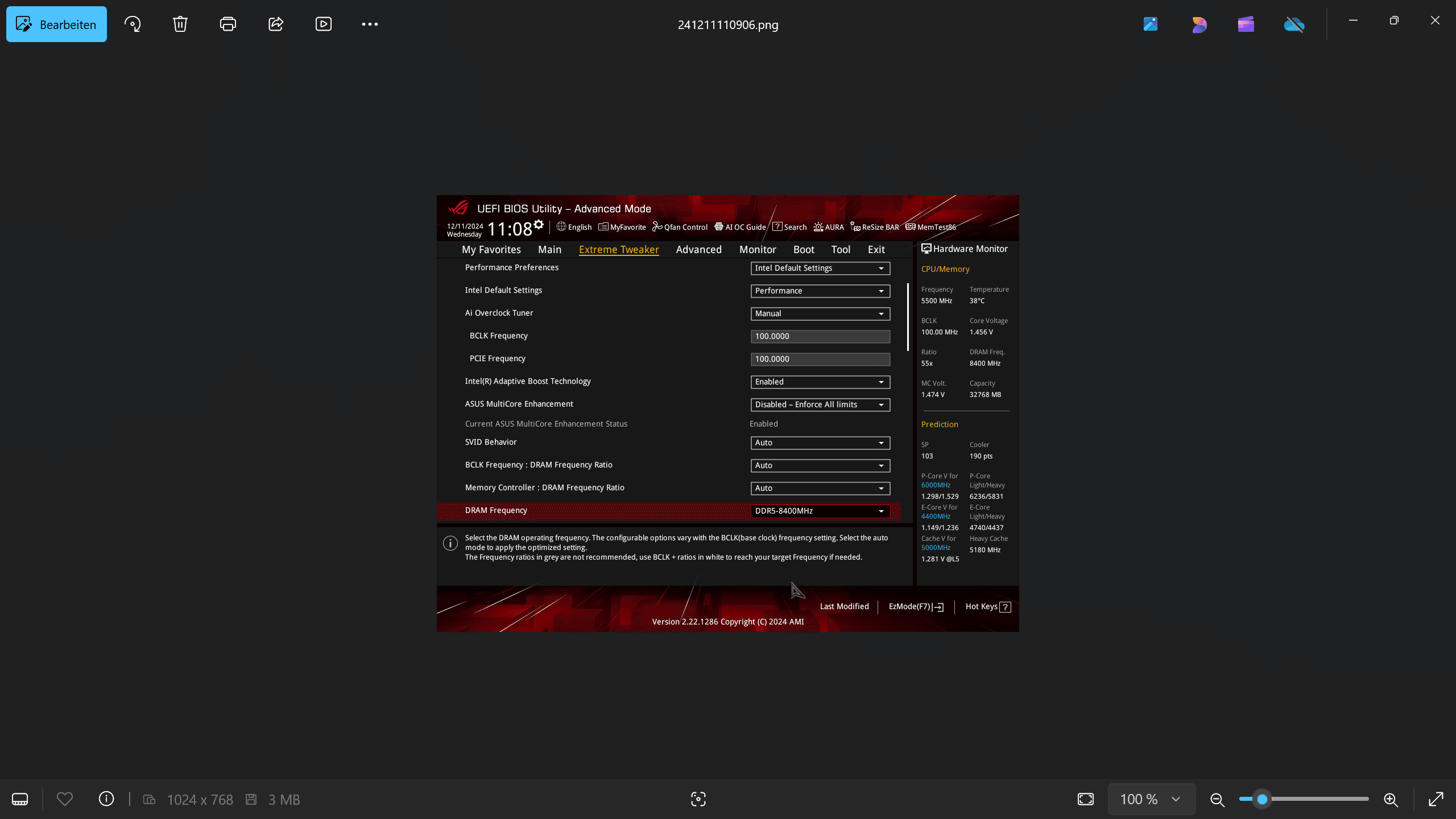The width and height of the screenshot is (1456, 819).
Task: Enter fullscreen with diagonal arrow icon
Action: point(1436,799)
